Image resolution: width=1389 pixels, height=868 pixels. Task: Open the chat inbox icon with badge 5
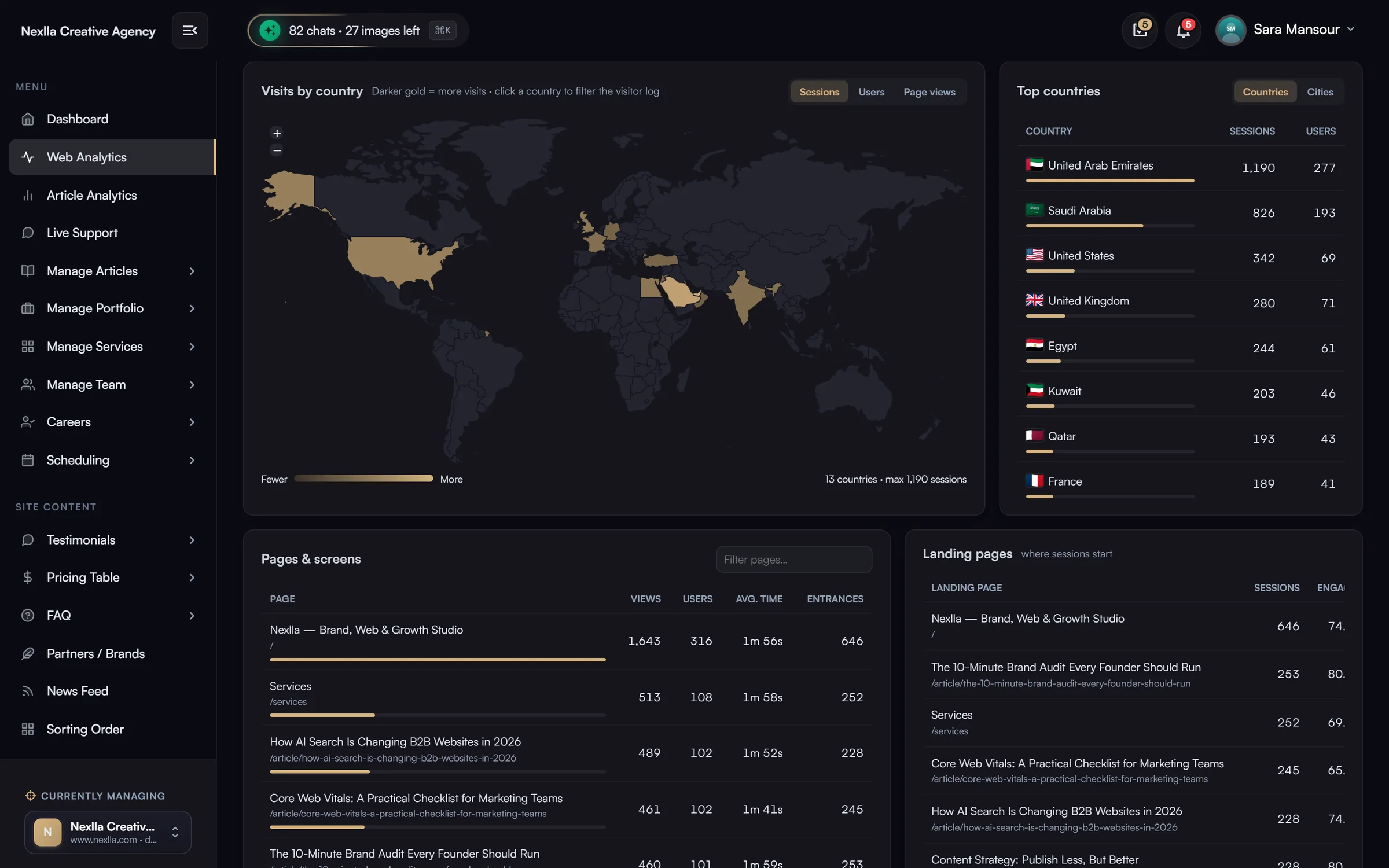click(1140, 30)
